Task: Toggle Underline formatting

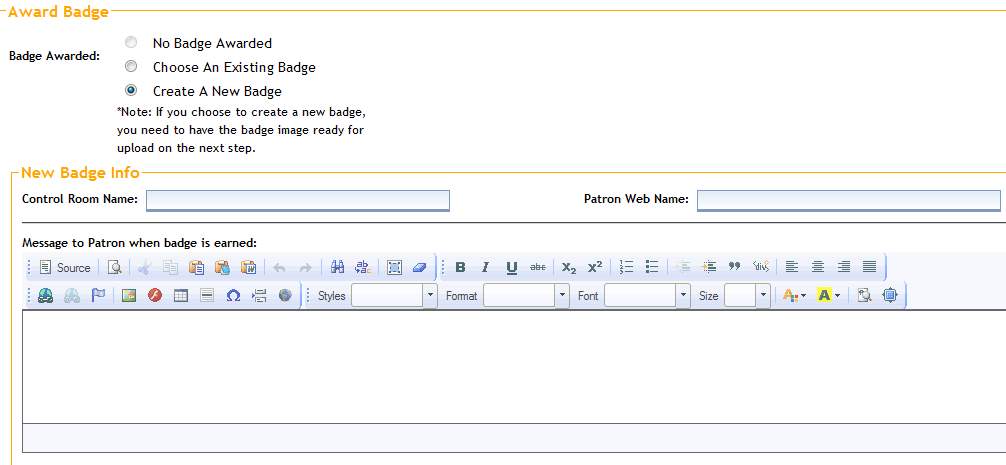Action: (511, 267)
